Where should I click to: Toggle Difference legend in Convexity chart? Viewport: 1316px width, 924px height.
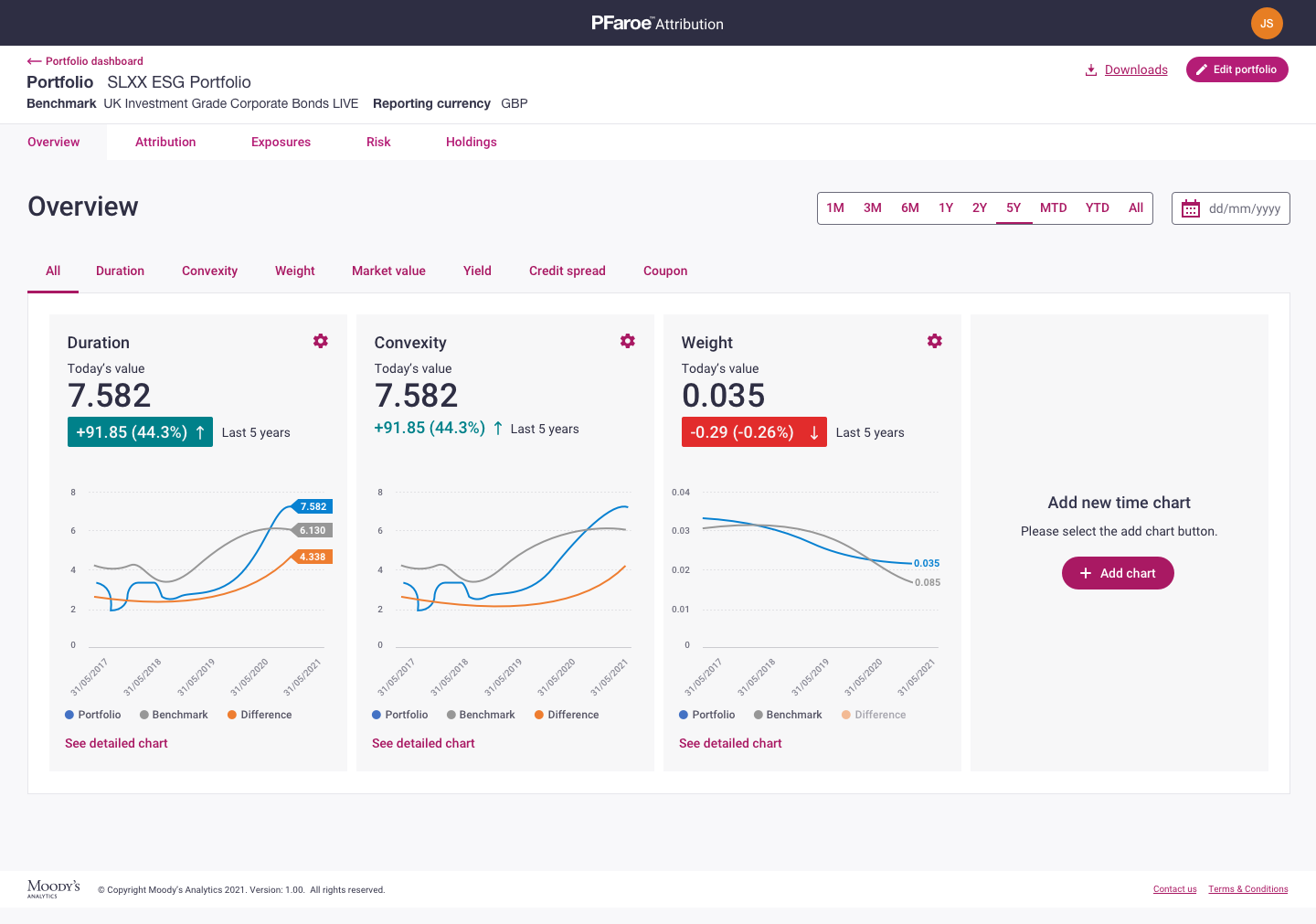pyautogui.click(x=567, y=715)
